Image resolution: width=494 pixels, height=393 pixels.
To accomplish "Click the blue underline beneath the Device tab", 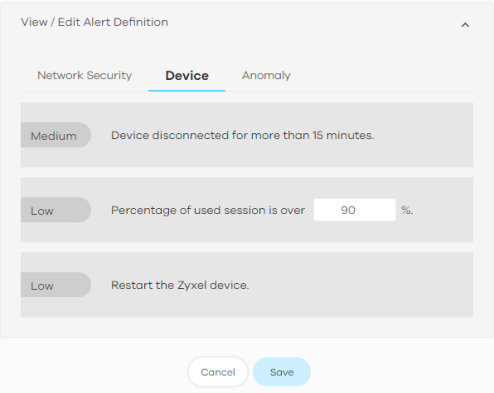I will pyautogui.click(x=187, y=90).
